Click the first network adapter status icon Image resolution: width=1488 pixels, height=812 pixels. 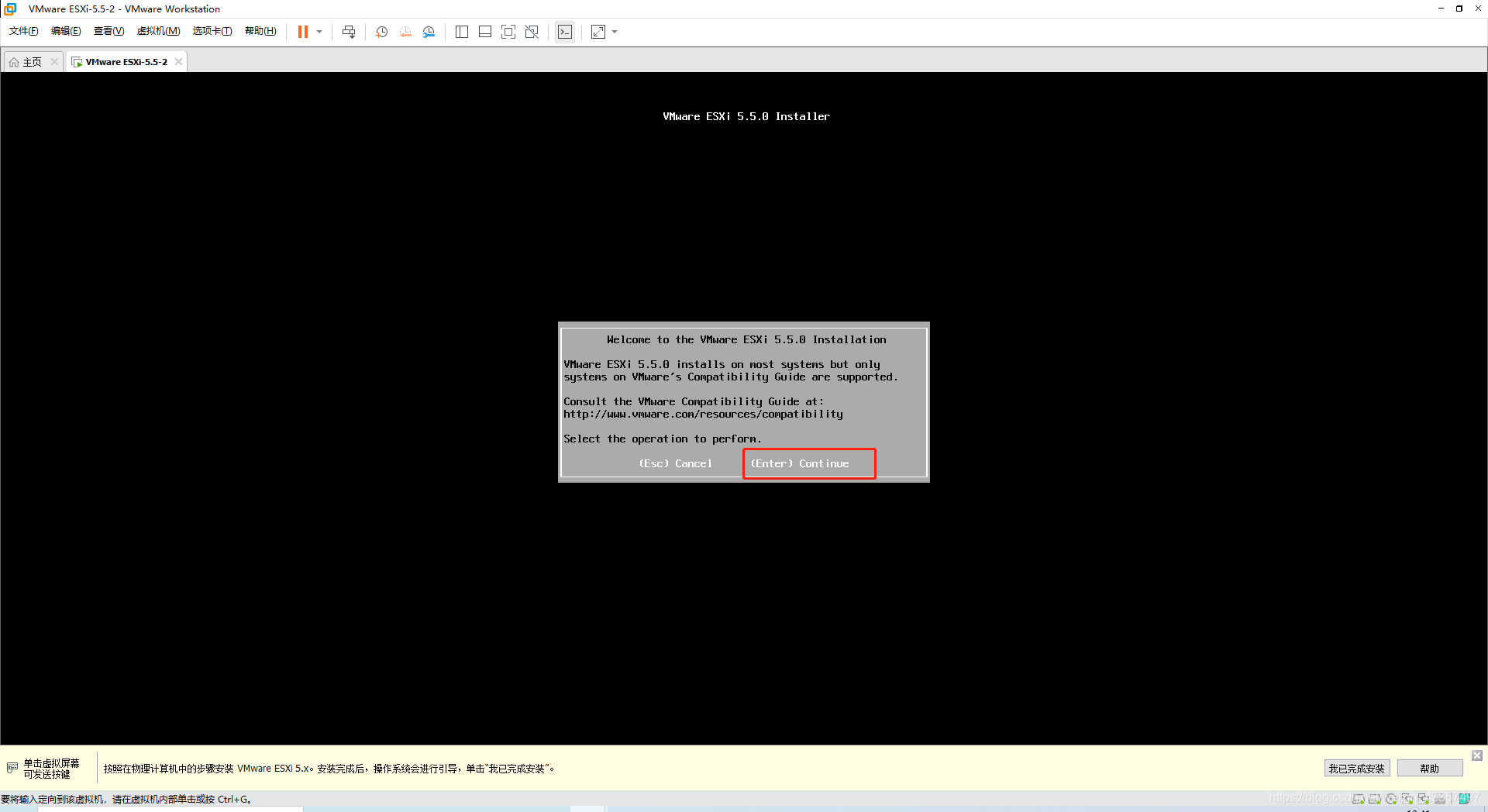1407,799
